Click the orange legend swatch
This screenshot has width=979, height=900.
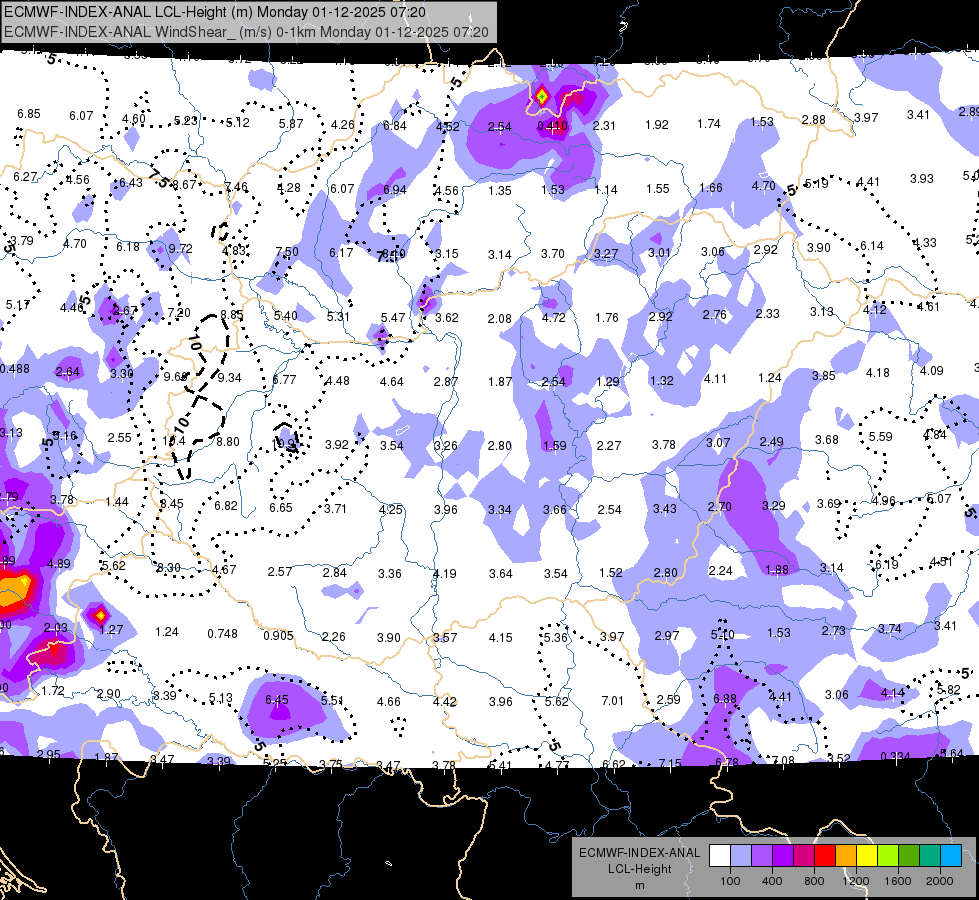(x=846, y=856)
